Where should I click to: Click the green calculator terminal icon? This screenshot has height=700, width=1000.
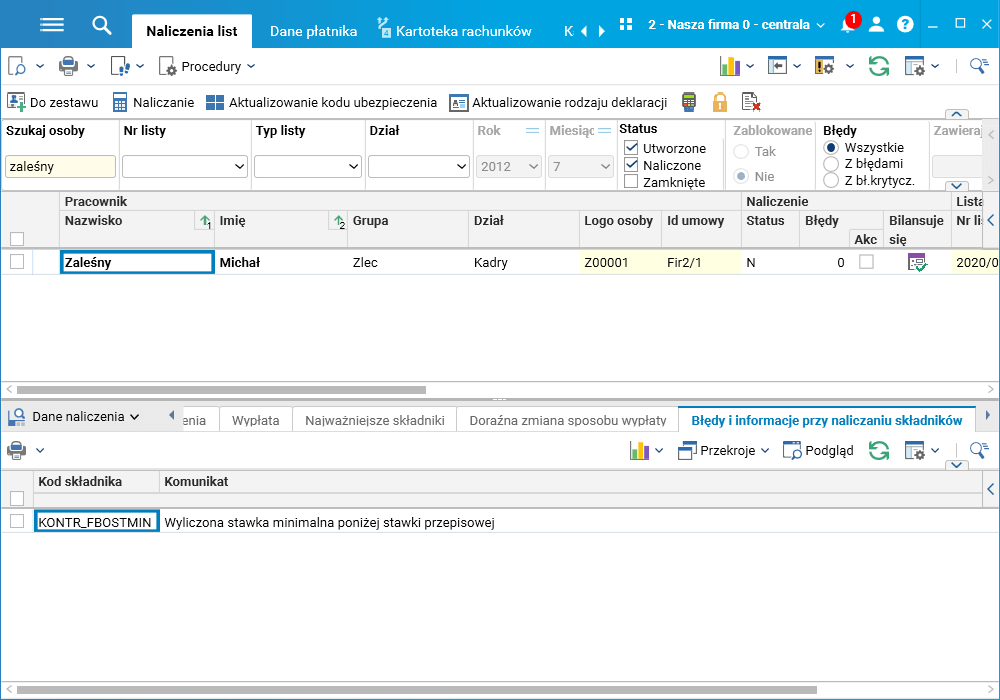689,102
